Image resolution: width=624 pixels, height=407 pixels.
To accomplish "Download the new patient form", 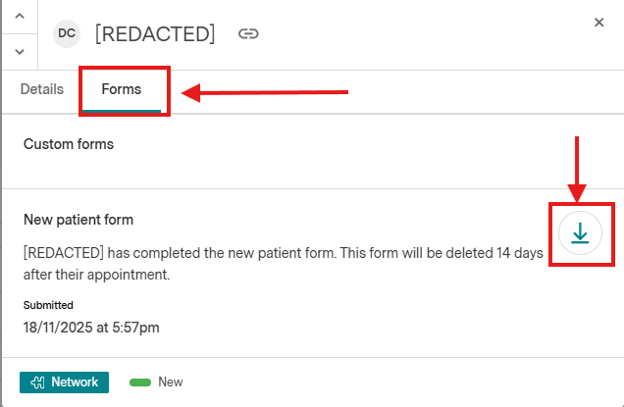I will (580, 233).
